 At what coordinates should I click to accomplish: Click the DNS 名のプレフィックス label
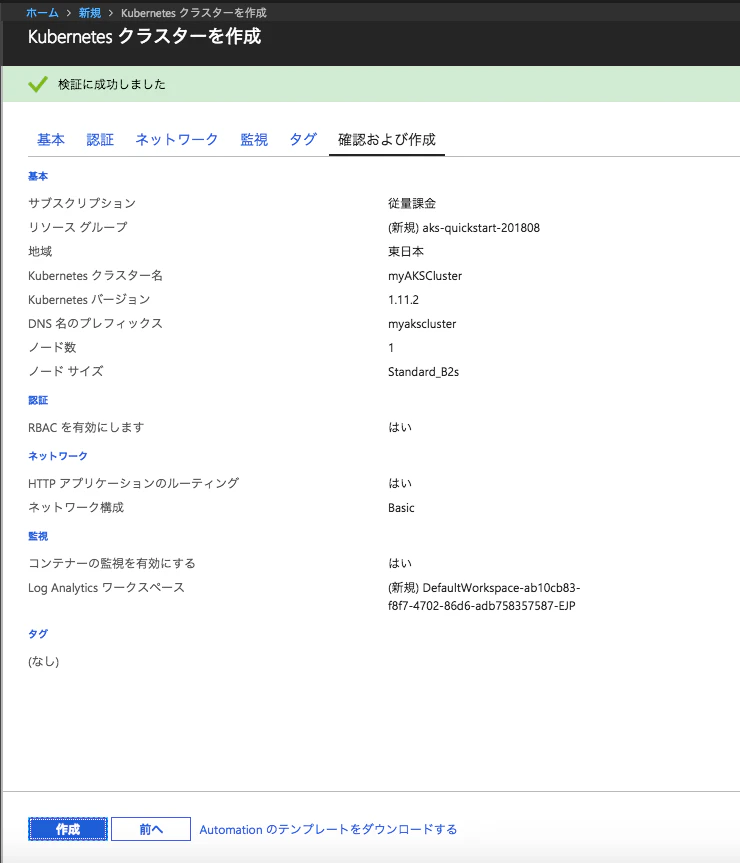tap(95, 324)
